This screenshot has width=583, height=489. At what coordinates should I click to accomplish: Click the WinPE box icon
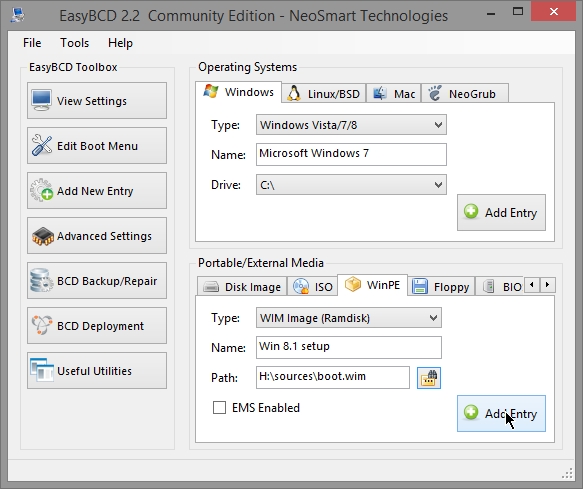tap(352, 284)
